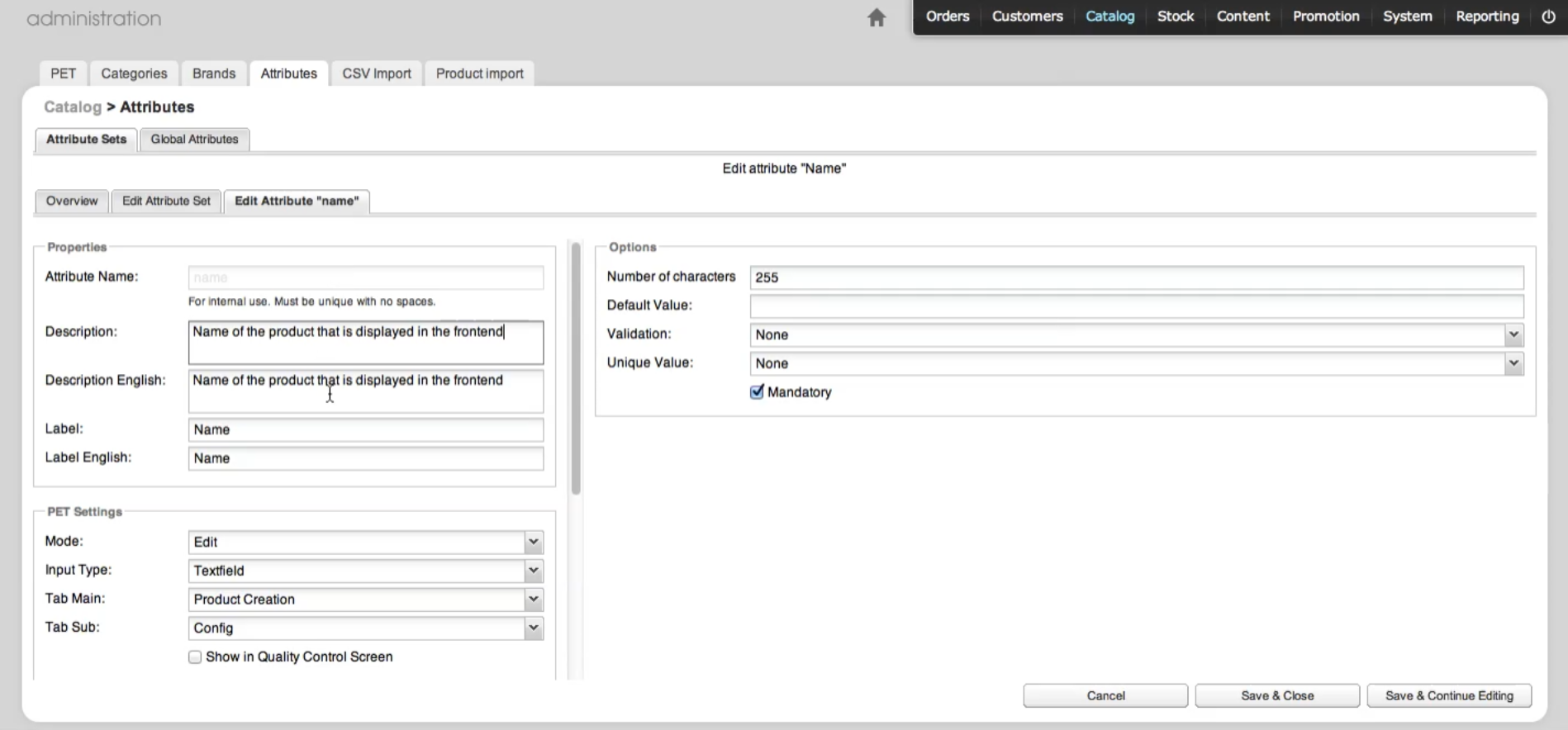Click the left panel vertical scrollbar
This screenshot has width=1568, height=730.
click(x=576, y=368)
